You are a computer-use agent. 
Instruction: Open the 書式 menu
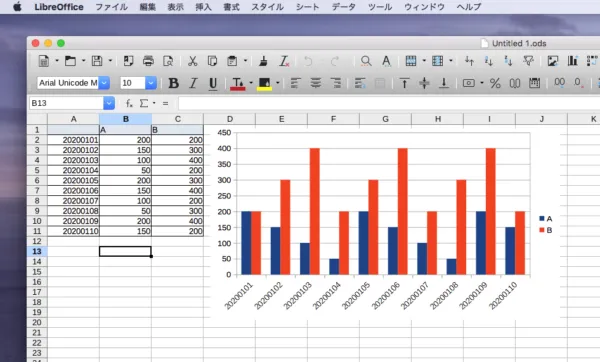click(x=232, y=7)
